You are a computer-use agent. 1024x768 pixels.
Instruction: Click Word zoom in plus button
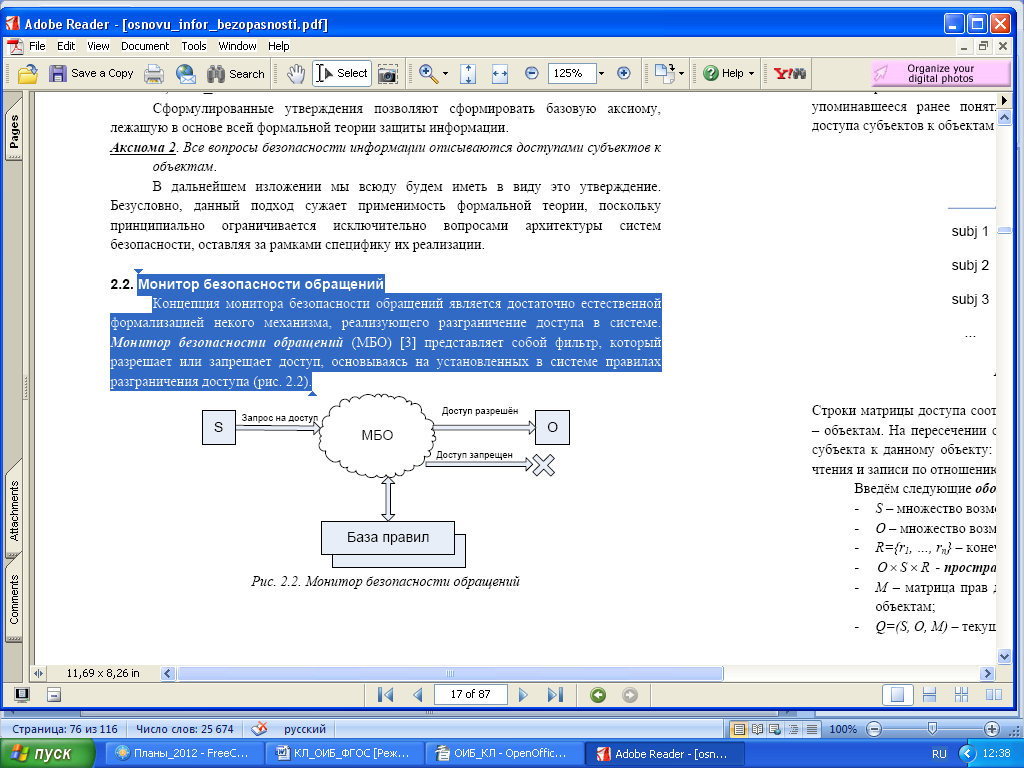991,729
